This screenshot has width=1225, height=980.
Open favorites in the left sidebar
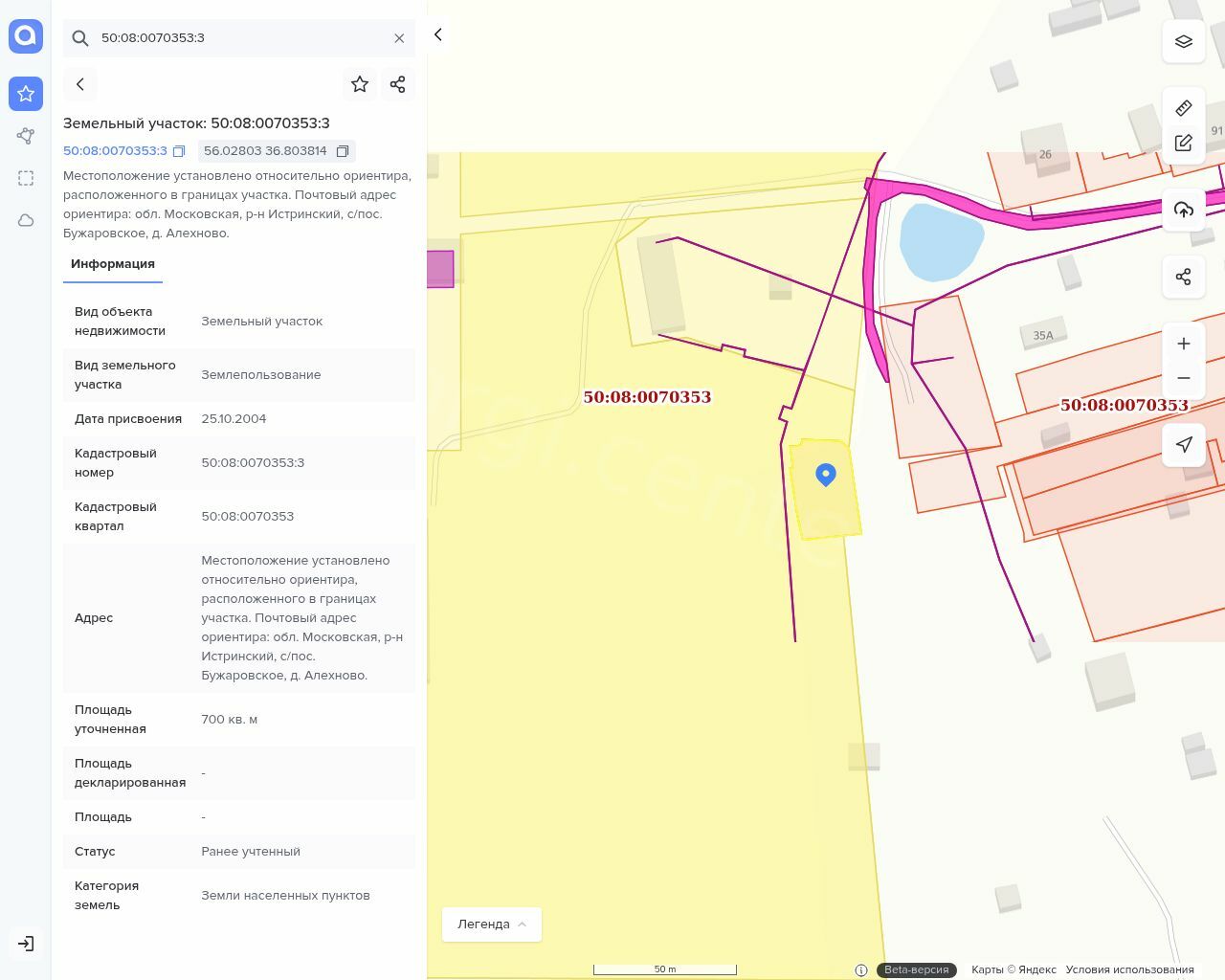point(26,94)
